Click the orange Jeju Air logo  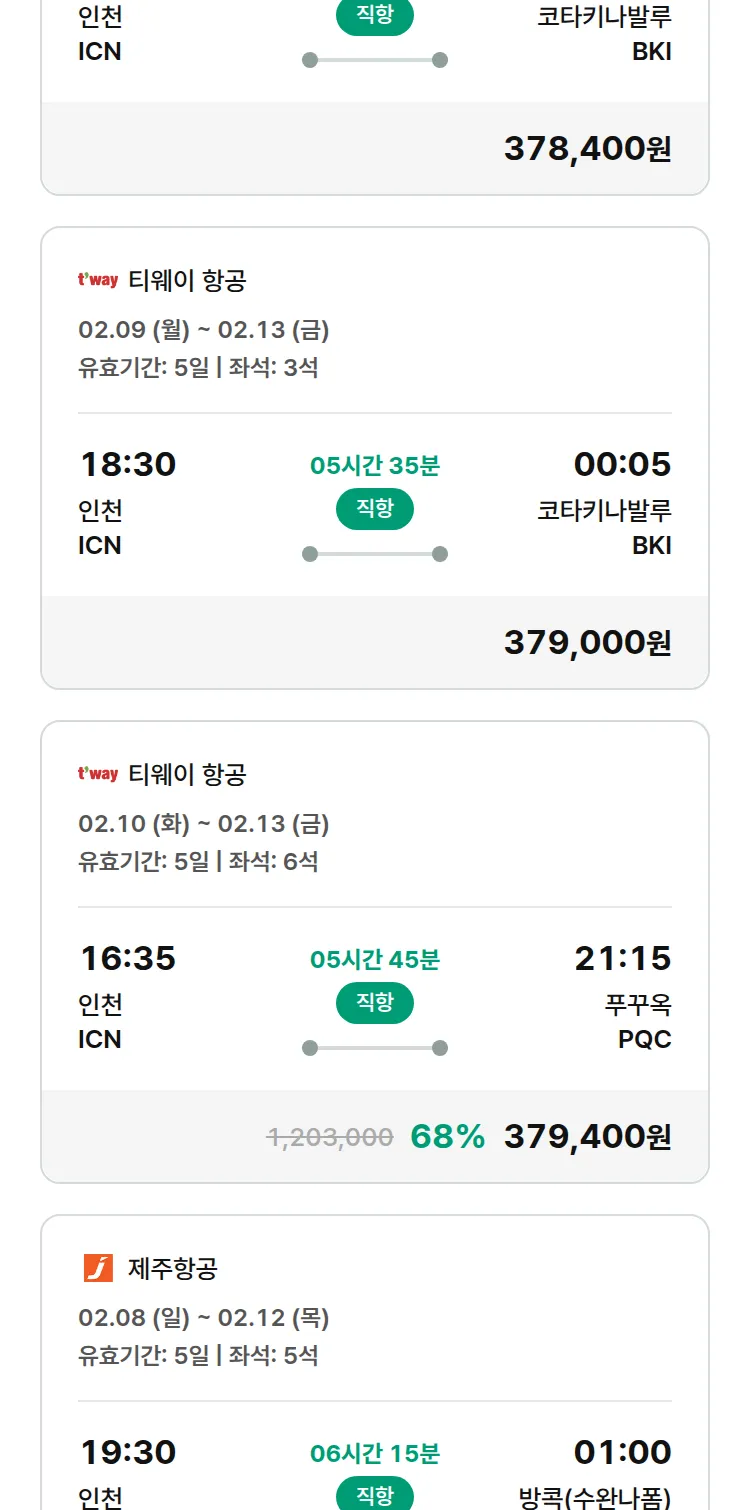click(98, 1269)
